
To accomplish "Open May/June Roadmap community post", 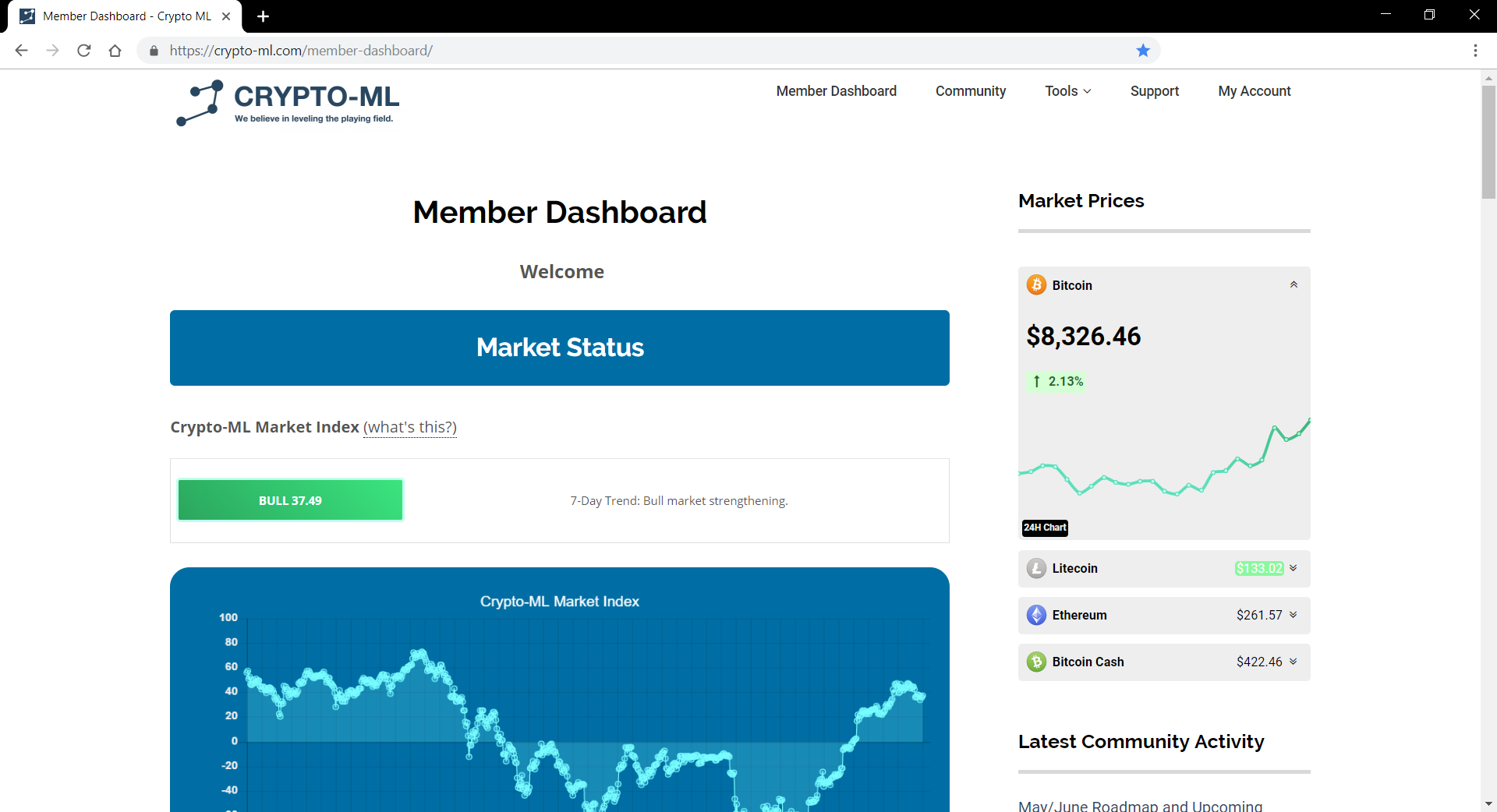I will point(1140,805).
